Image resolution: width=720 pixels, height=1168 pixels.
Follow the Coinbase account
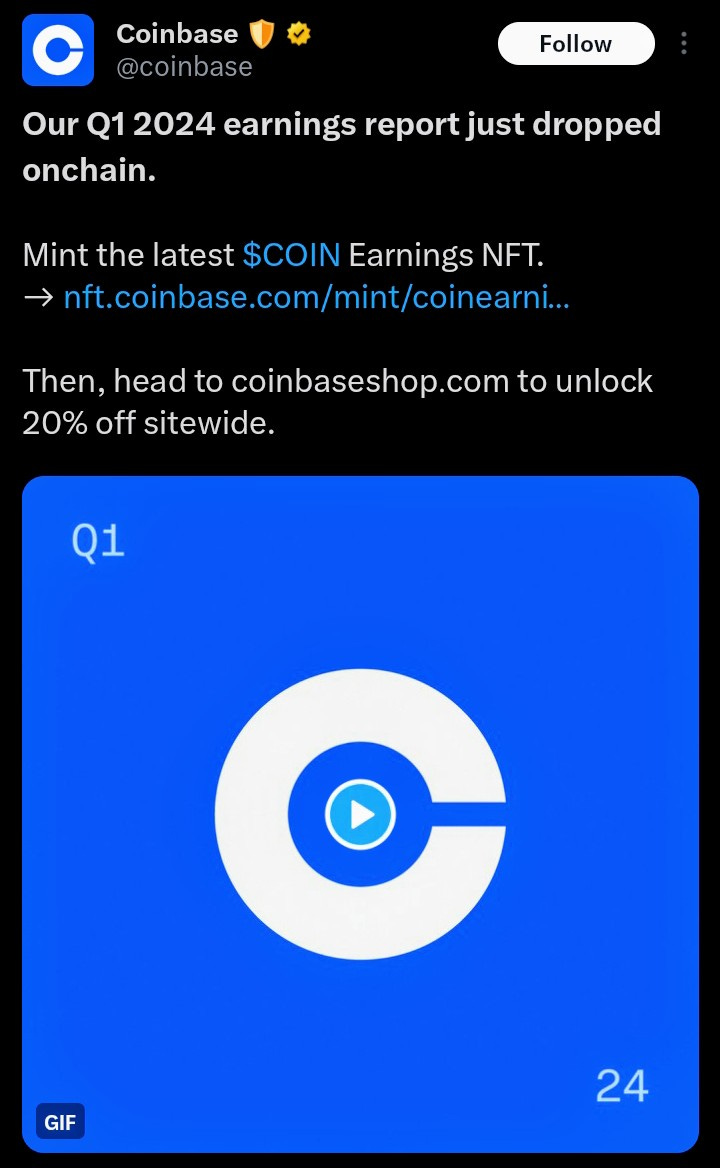(576, 43)
